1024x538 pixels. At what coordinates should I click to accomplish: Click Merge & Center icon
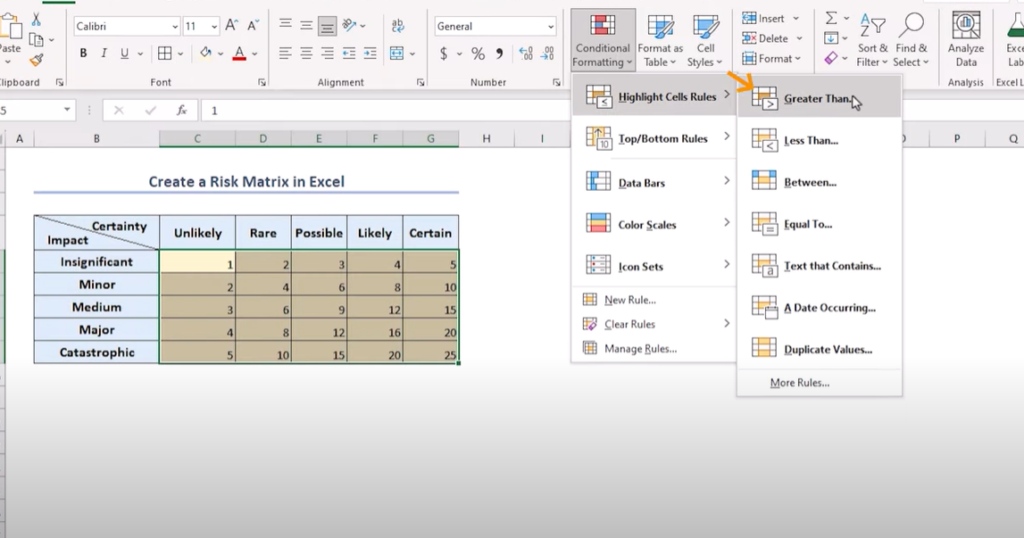tap(397, 54)
